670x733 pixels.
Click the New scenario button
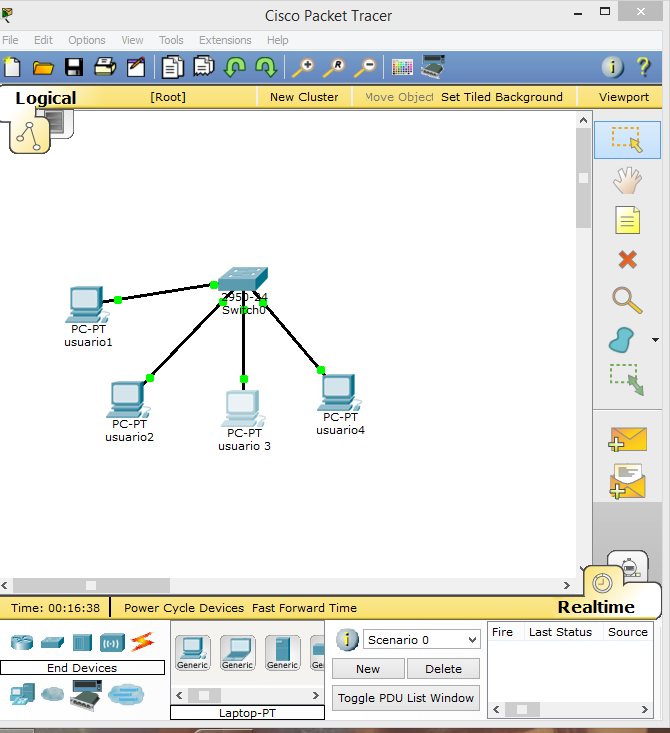point(368,669)
